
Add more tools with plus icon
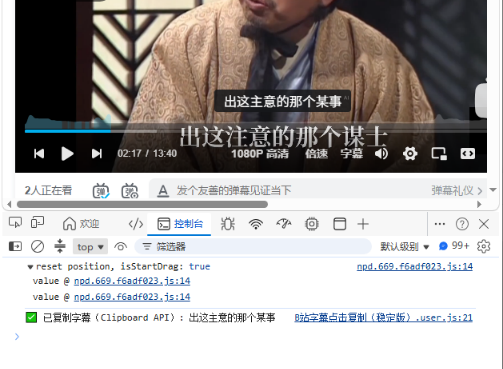[363, 224]
